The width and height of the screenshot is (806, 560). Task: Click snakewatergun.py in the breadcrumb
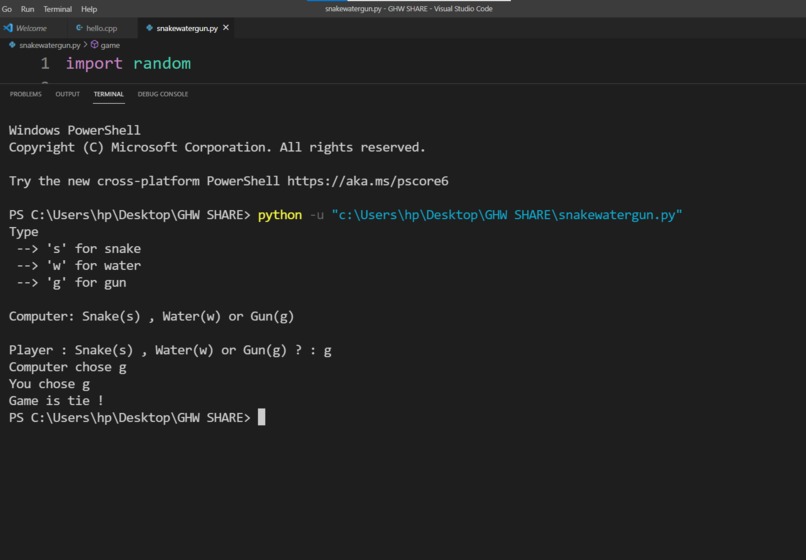coord(49,45)
